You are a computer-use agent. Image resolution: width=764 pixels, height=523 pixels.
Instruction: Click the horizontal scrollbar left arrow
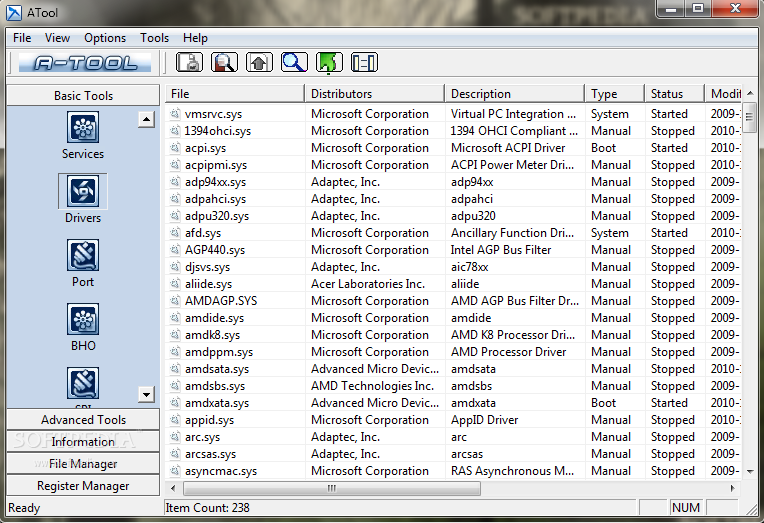(172, 488)
